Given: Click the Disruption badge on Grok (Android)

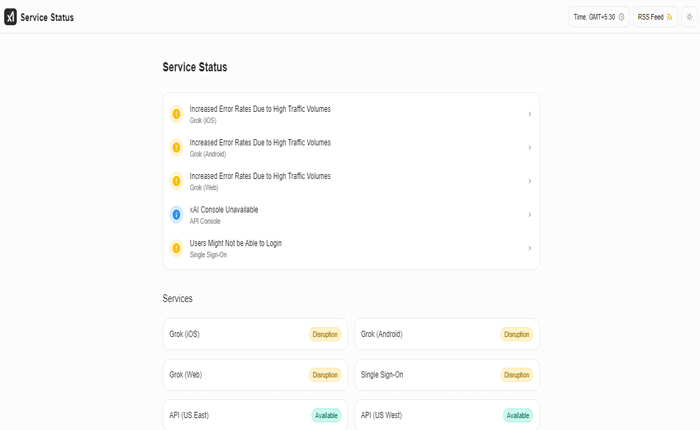Looking at the screenshot, I should point(516,334).
